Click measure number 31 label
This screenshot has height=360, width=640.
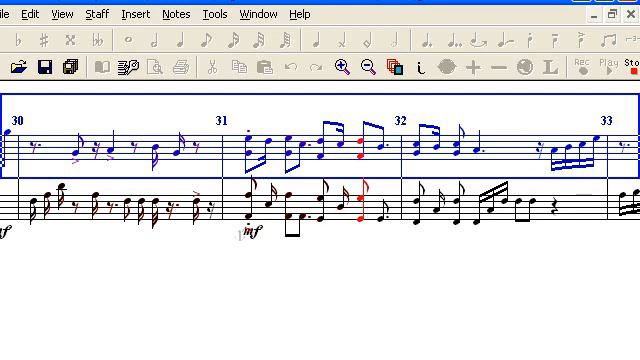(x=221, y=121)
